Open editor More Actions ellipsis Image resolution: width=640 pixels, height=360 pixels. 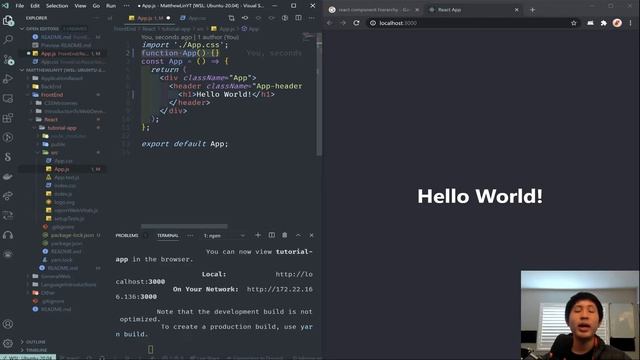pos(311,18)
